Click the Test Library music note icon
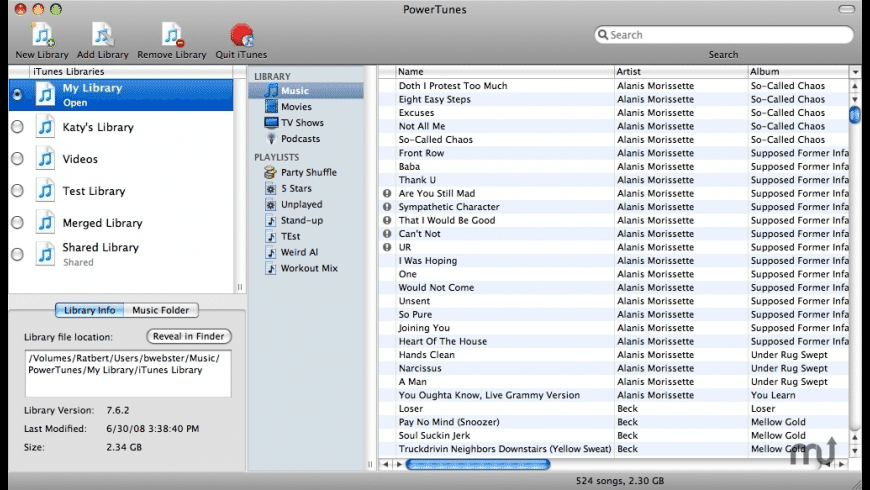This screenshot has width=870, height=490. click(45, 190)
